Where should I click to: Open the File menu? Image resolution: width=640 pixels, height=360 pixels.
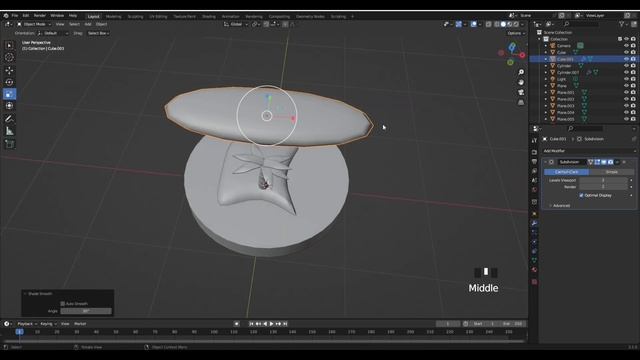[15, 16]
